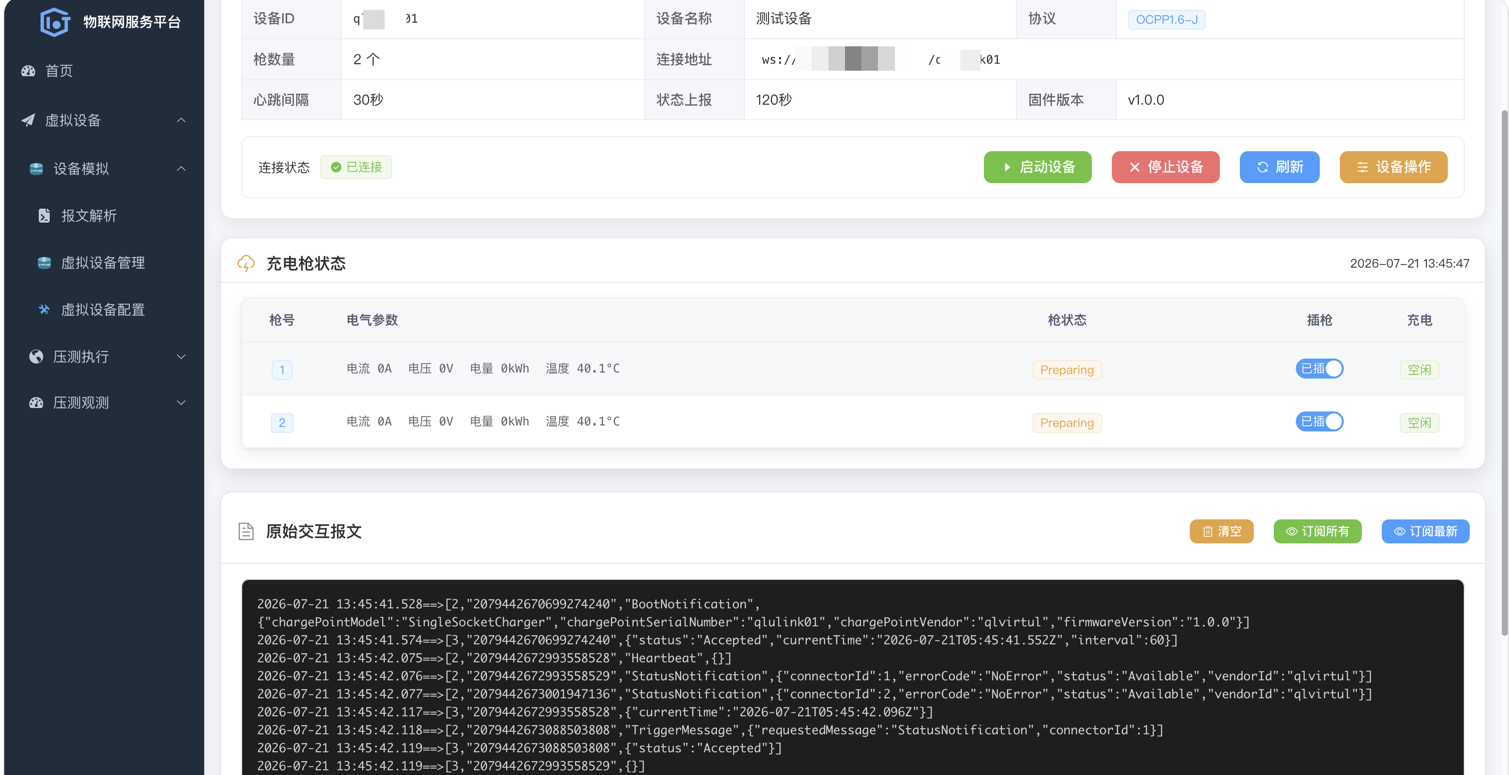The height and width of the screenshot is (775, 1509).
Task: Click the document icon beside 原始交互报文
Action: (246, 532)
